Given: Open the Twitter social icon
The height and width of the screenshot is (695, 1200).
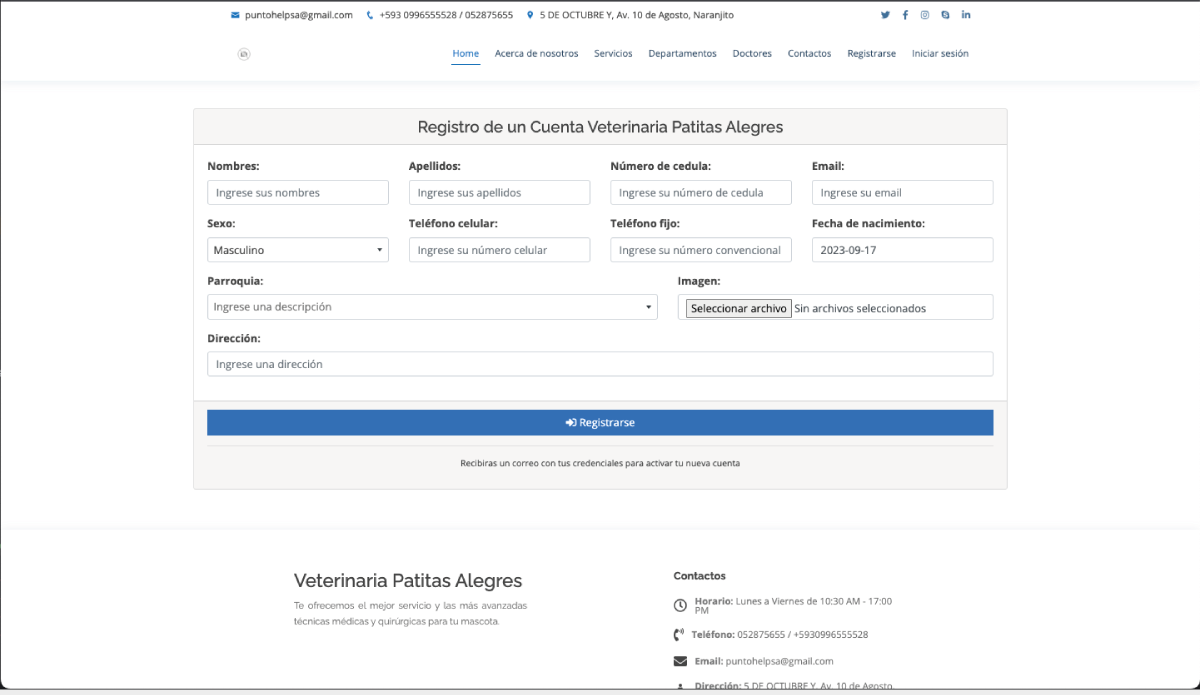Looking at the screenshot, I should [885, 15].
